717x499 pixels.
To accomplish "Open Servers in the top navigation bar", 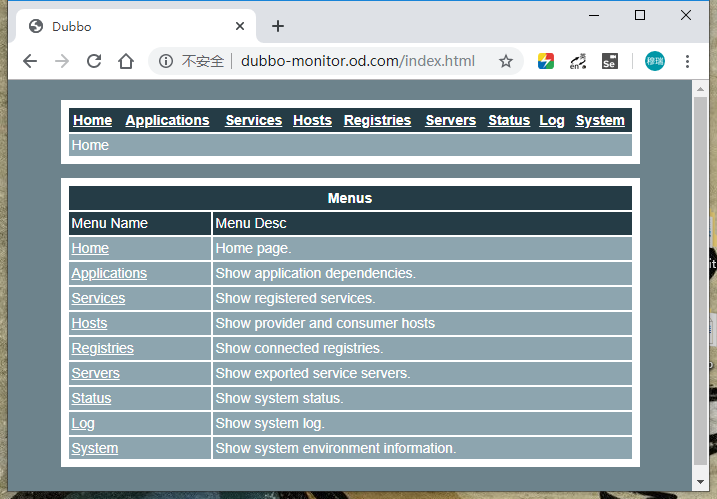I will click(x=450, y=120).
